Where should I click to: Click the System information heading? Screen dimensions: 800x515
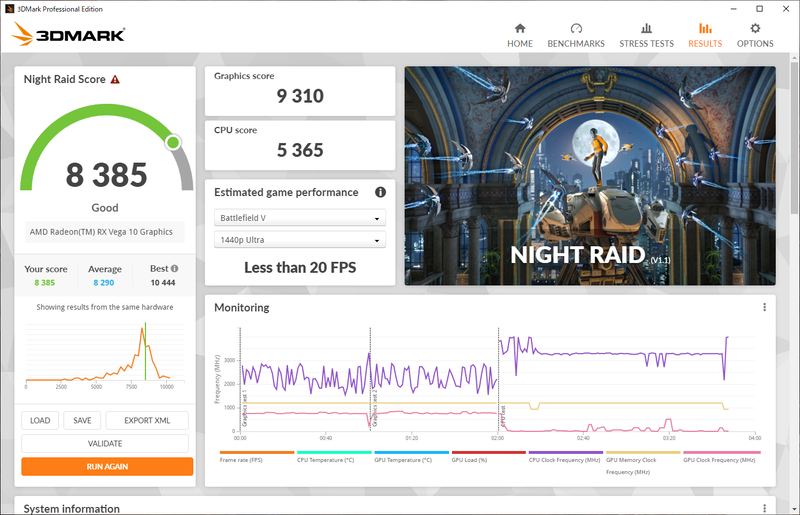[71, 508]
